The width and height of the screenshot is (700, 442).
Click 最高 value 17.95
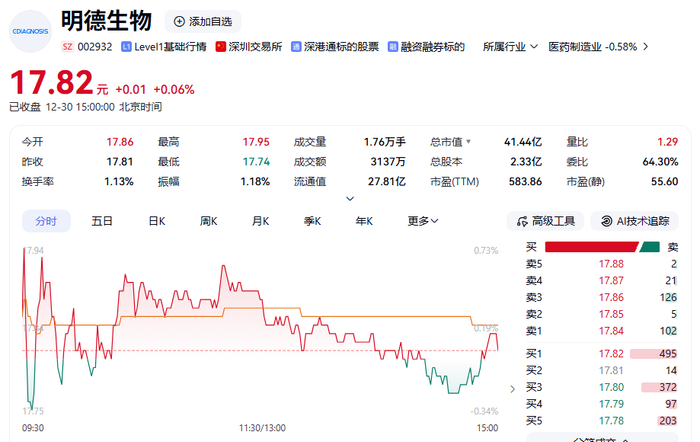(x=256, y=142)
